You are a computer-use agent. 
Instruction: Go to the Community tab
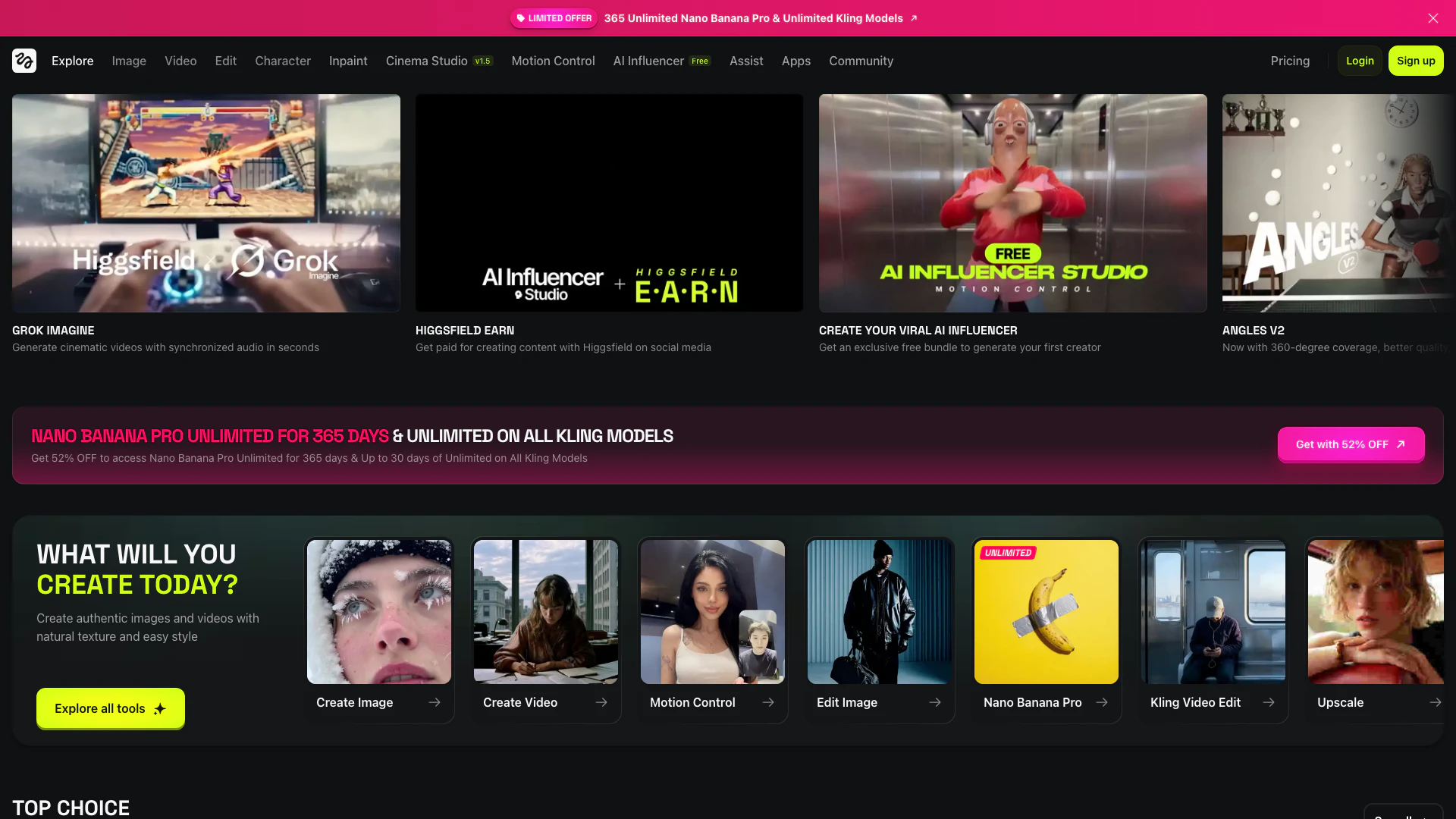861,61
